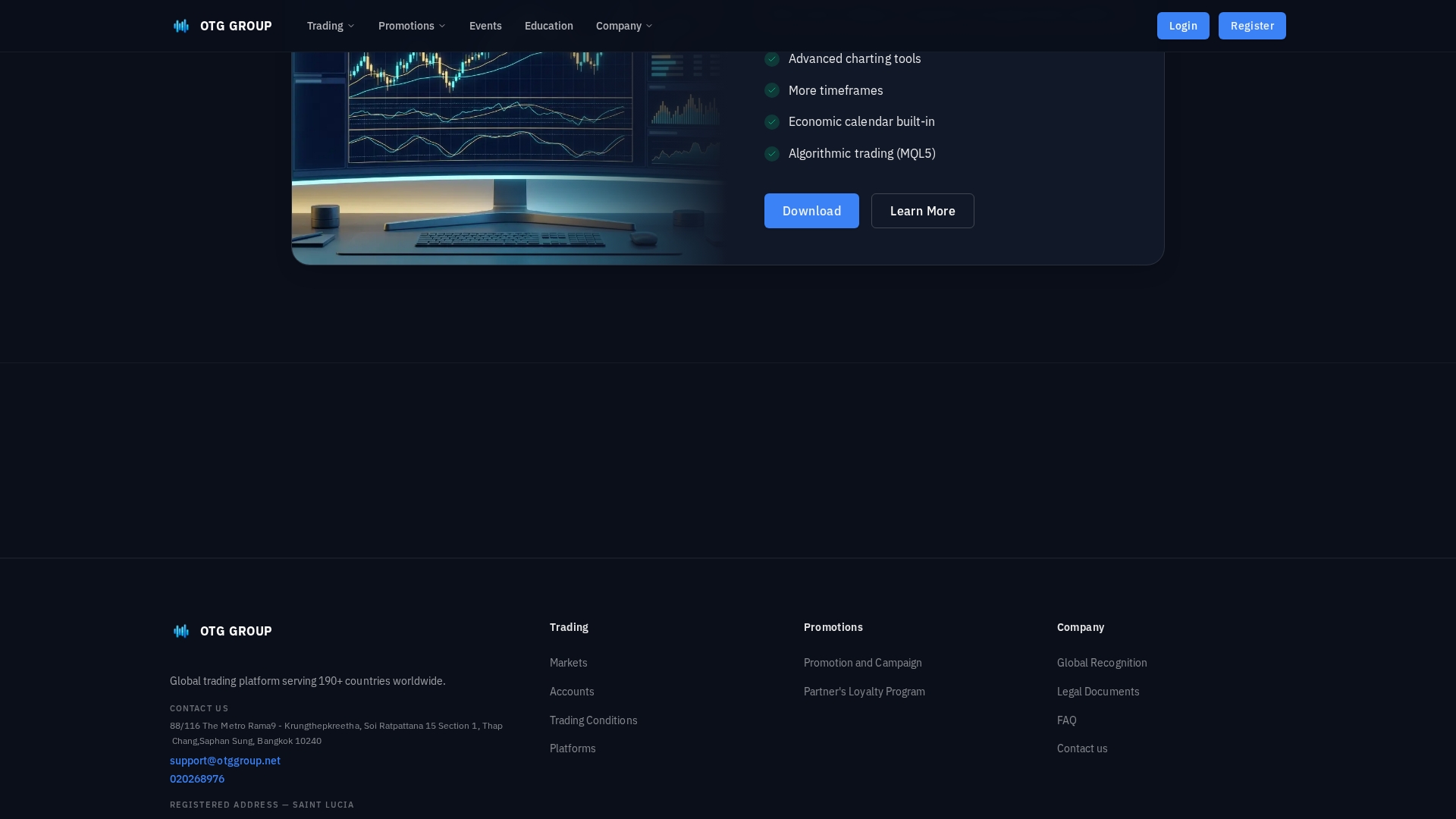Viewport: 1456px width, 819px height.
Task: Click the checkmark icon beside More timeframes
Action: [772, 90]
